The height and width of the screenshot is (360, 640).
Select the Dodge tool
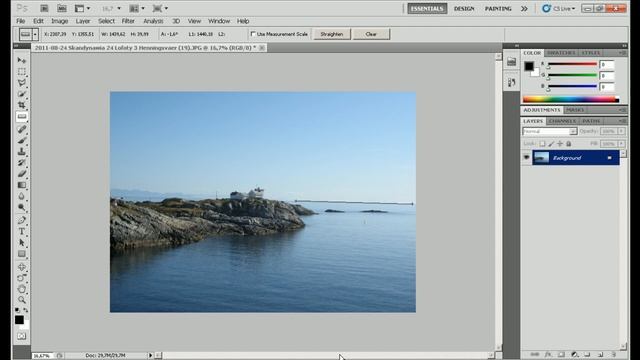tap(22, 207)
